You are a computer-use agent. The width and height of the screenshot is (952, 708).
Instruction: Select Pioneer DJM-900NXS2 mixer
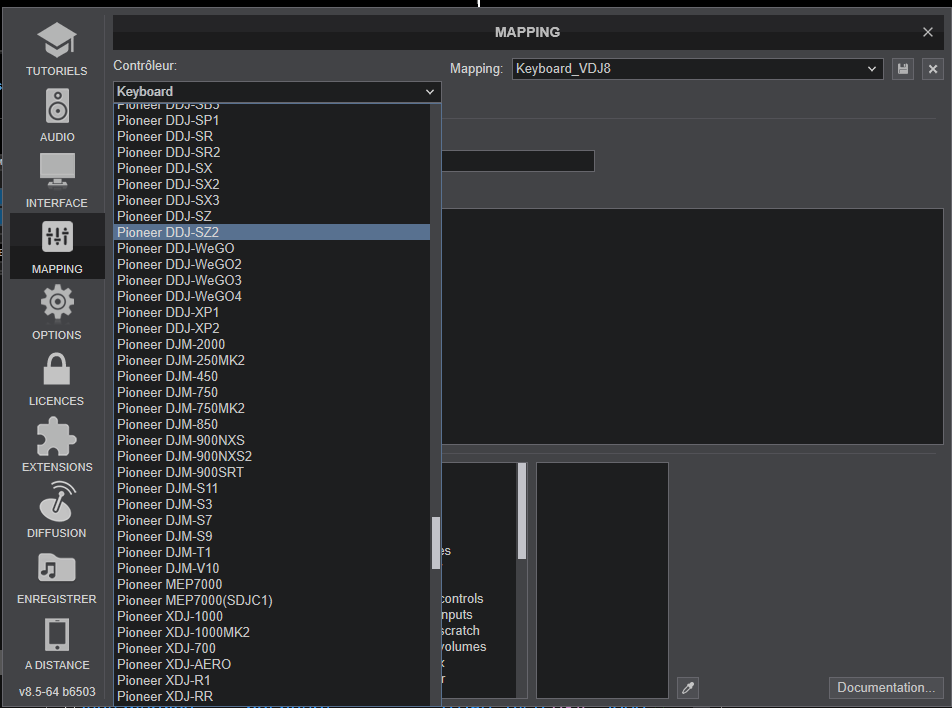271,456
